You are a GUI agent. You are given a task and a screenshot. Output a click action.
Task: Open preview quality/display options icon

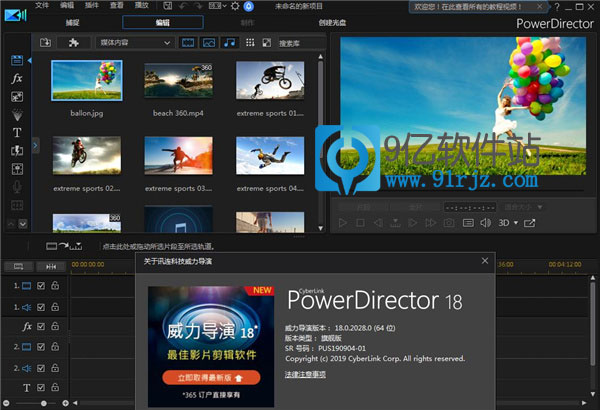[468, 222]
